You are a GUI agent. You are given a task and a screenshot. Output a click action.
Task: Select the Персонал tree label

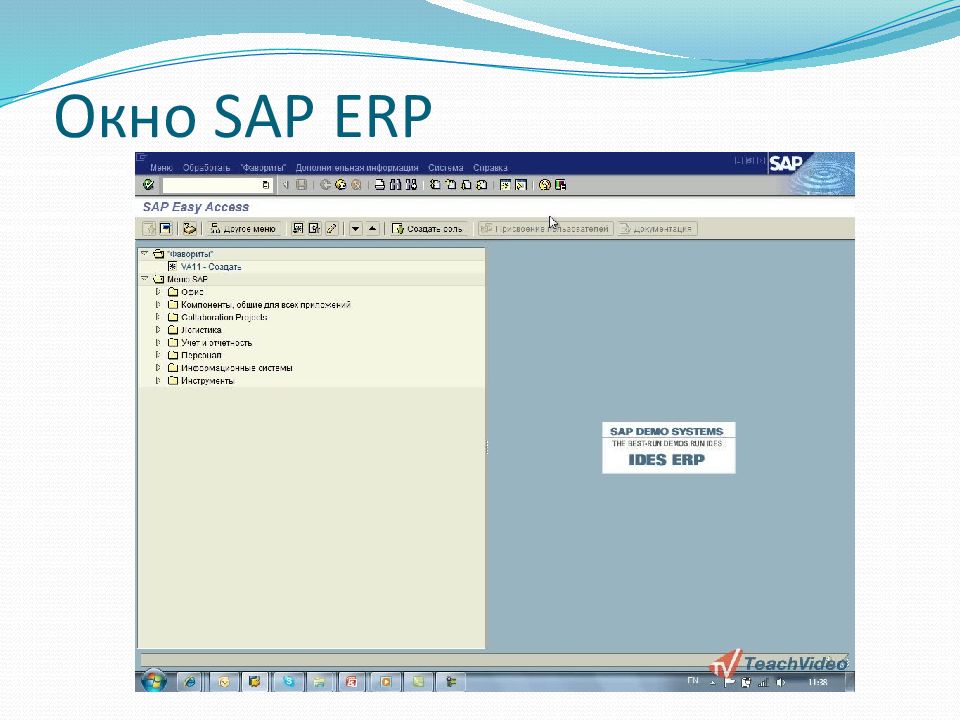click(x=201, y=355)
